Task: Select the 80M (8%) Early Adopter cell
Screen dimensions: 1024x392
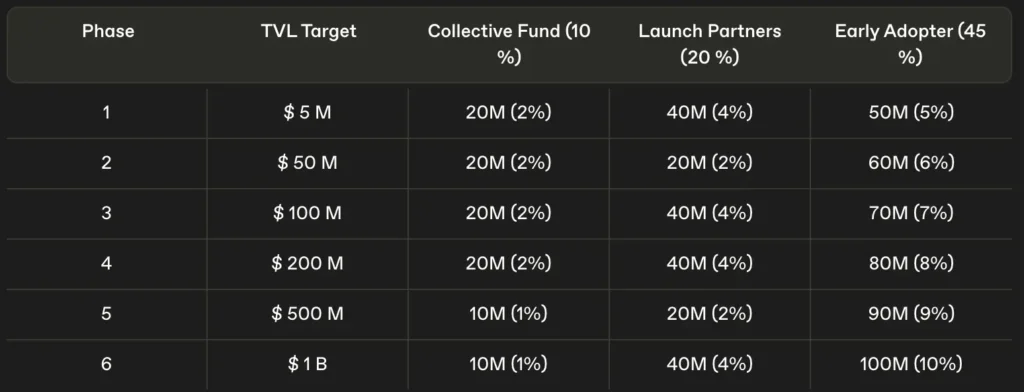Action: [911, 263]
